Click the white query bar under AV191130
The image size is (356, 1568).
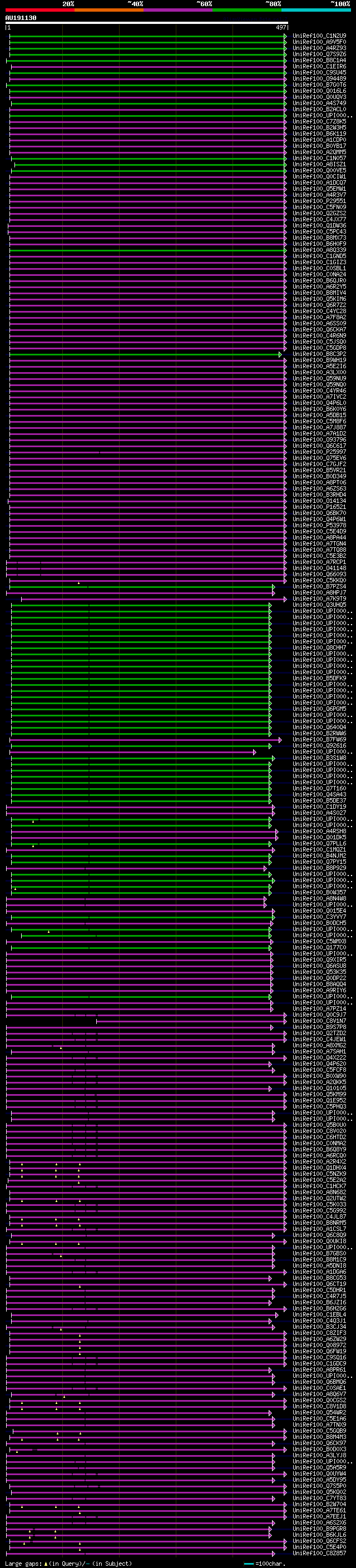147,22
